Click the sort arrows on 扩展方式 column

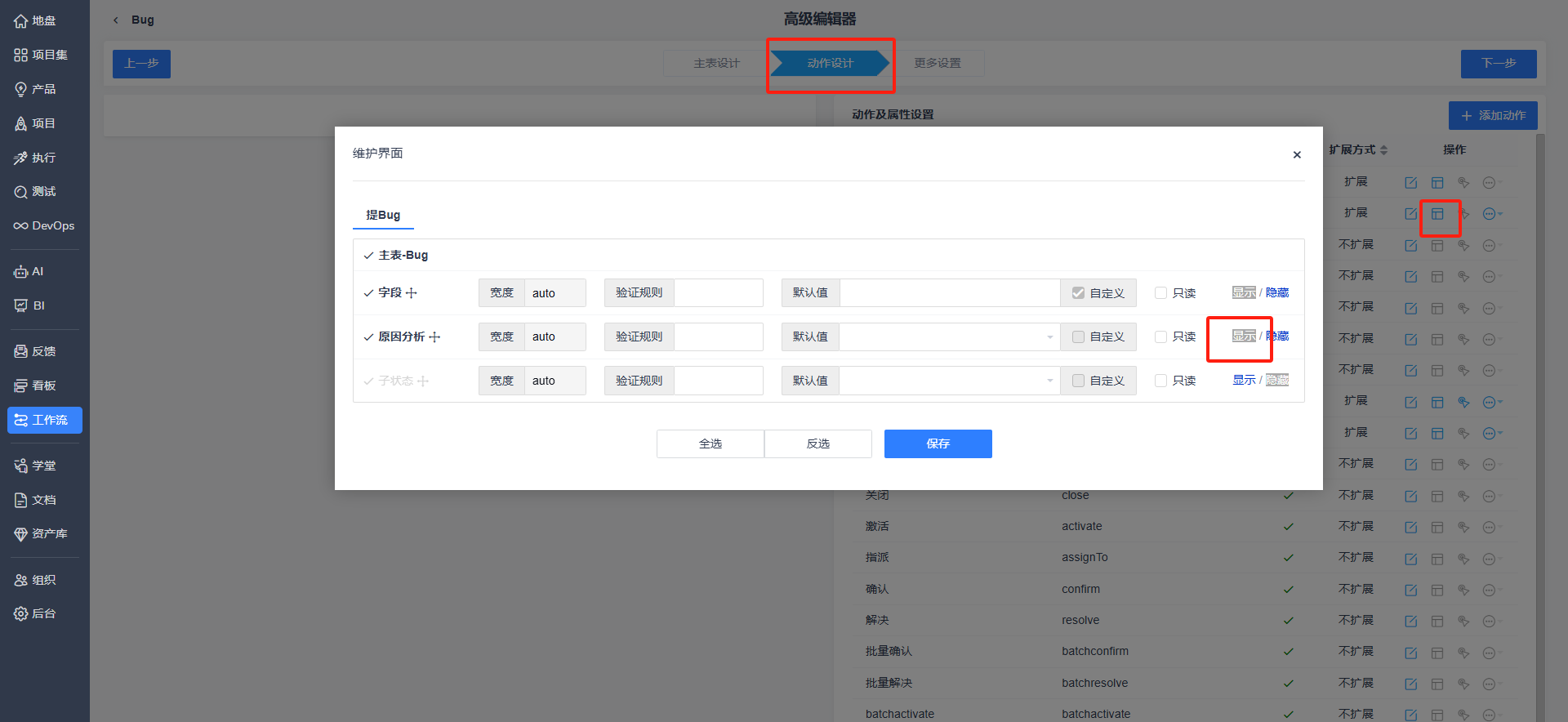tap(1383, 150)
